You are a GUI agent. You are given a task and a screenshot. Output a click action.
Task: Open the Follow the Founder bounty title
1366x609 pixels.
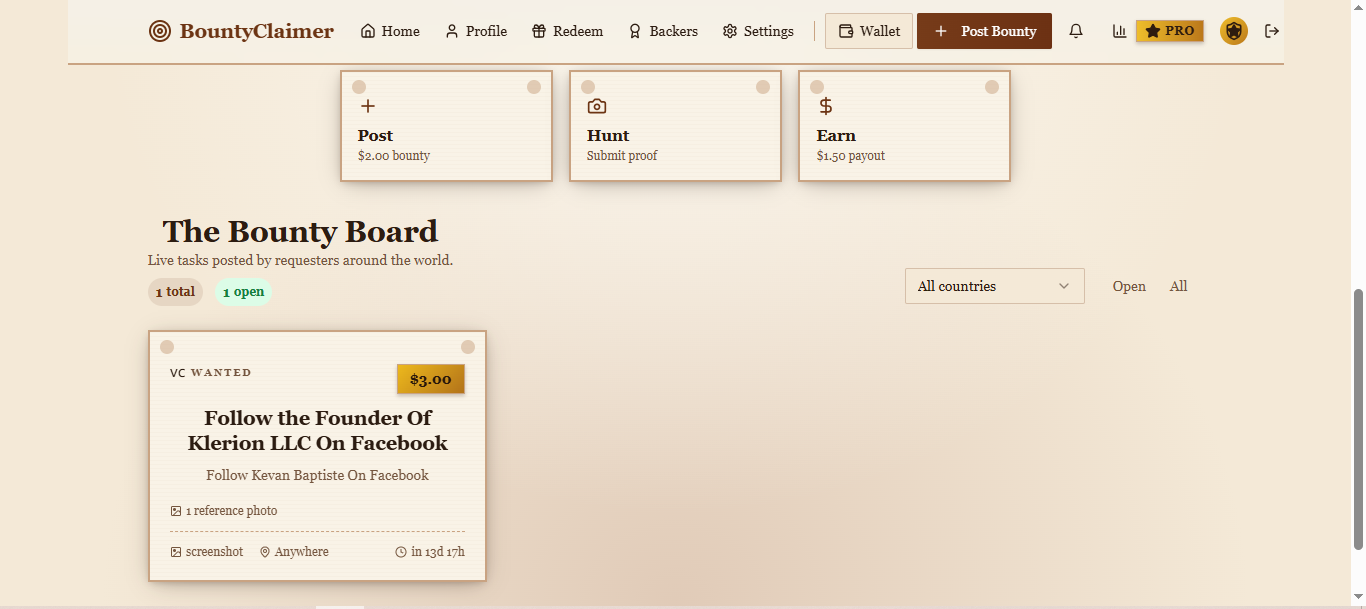pos(318,430)
